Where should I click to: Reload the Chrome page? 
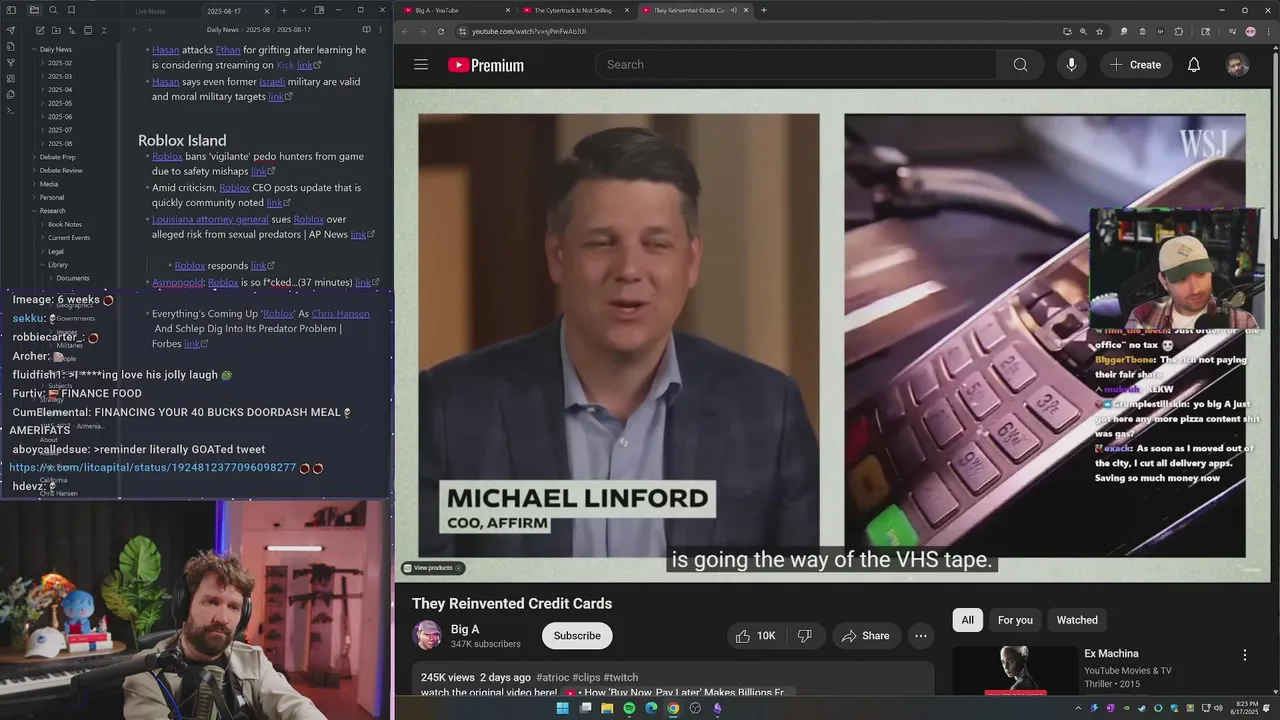click(x=441, y=31)
